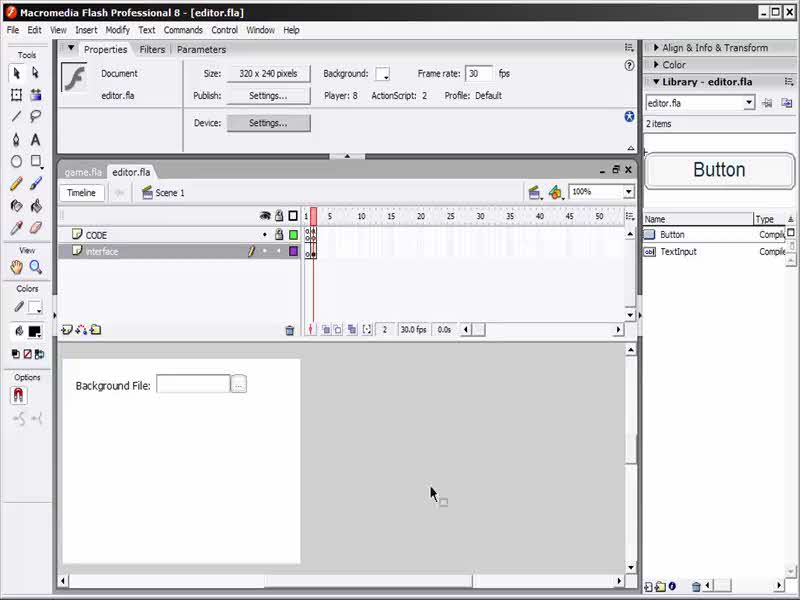Viewport: 800px width, 600px height.
Task: Click the delete layer trash icon
Action: pyautogui.click(x=290, y=330)
